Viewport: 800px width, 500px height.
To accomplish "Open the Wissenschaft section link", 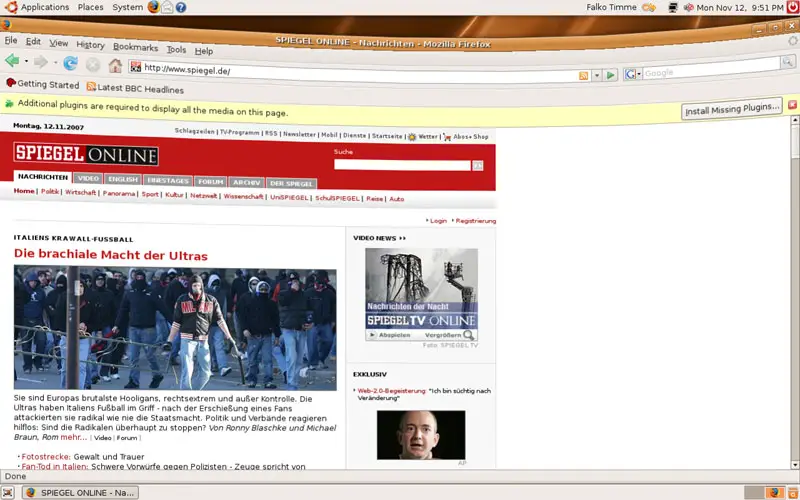I will point(243,196).
